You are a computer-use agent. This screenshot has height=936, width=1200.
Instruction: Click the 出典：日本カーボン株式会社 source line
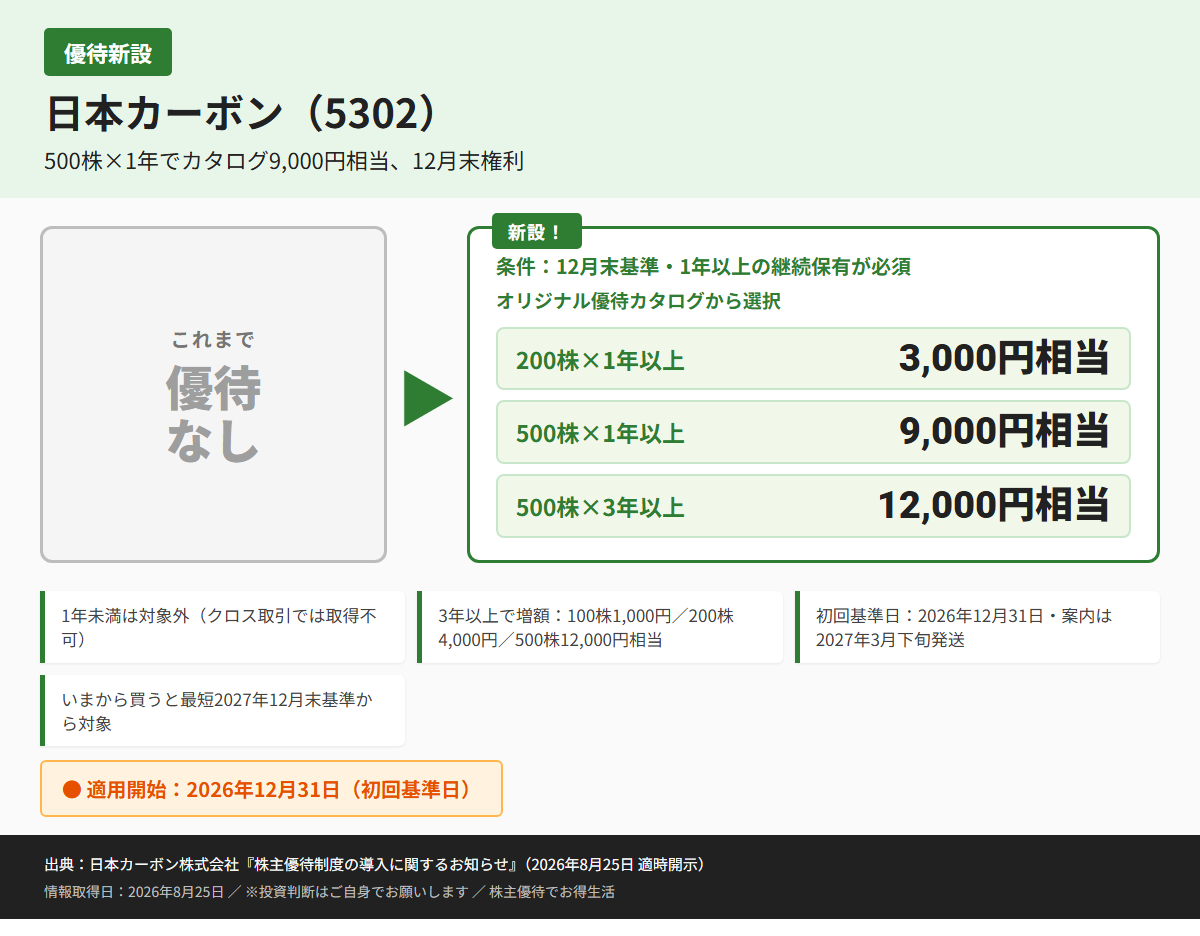[375, 864]
